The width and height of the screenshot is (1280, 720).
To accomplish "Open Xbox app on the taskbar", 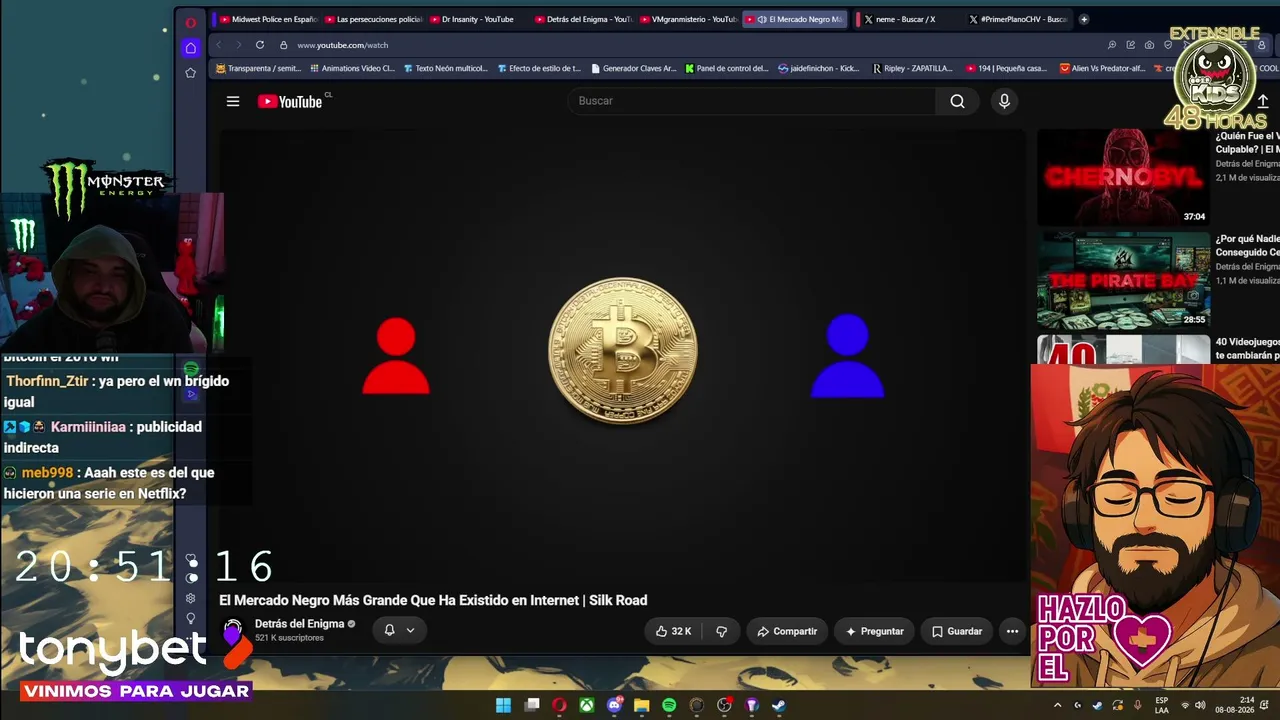I will [587, 705].
